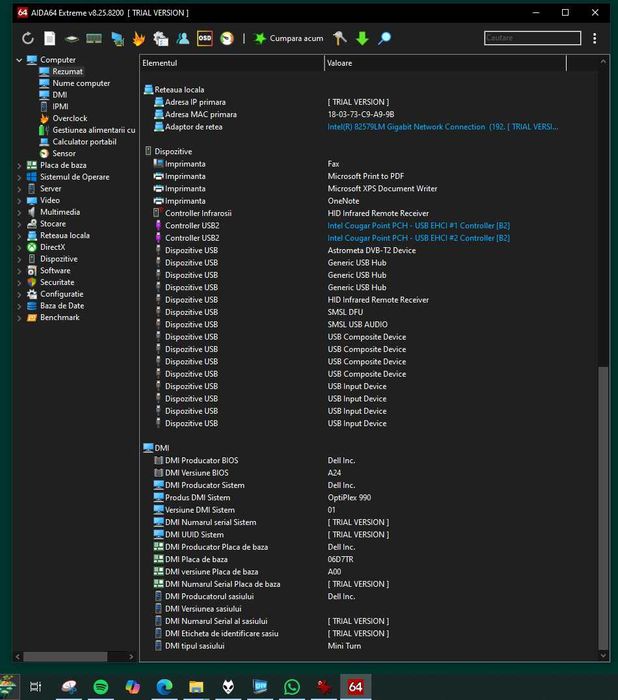Expand the Multimedia tree node
Screen dimensions: 618x700
point(19,212)
